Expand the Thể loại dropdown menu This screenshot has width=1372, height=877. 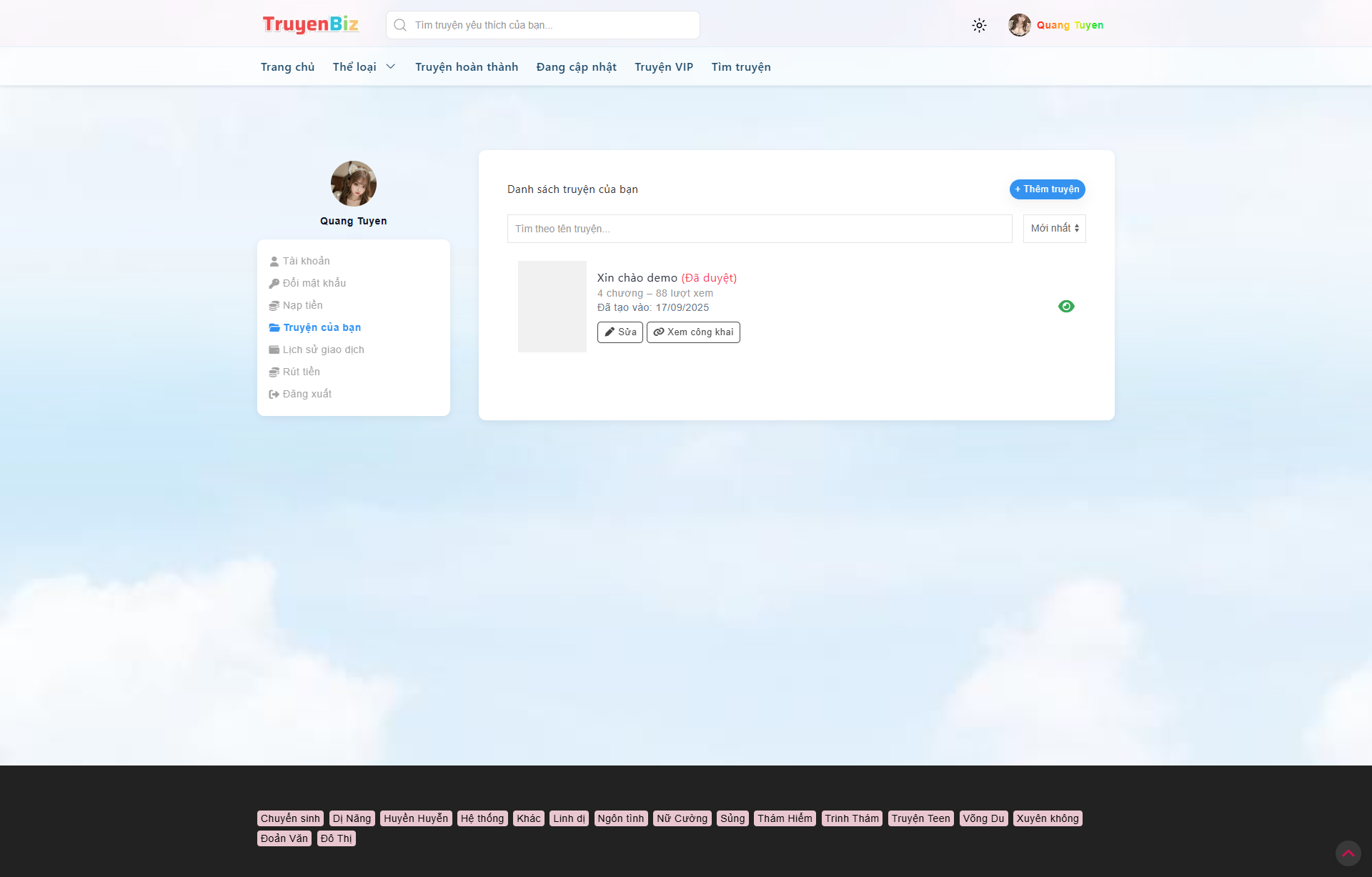(x=364, y=67)
